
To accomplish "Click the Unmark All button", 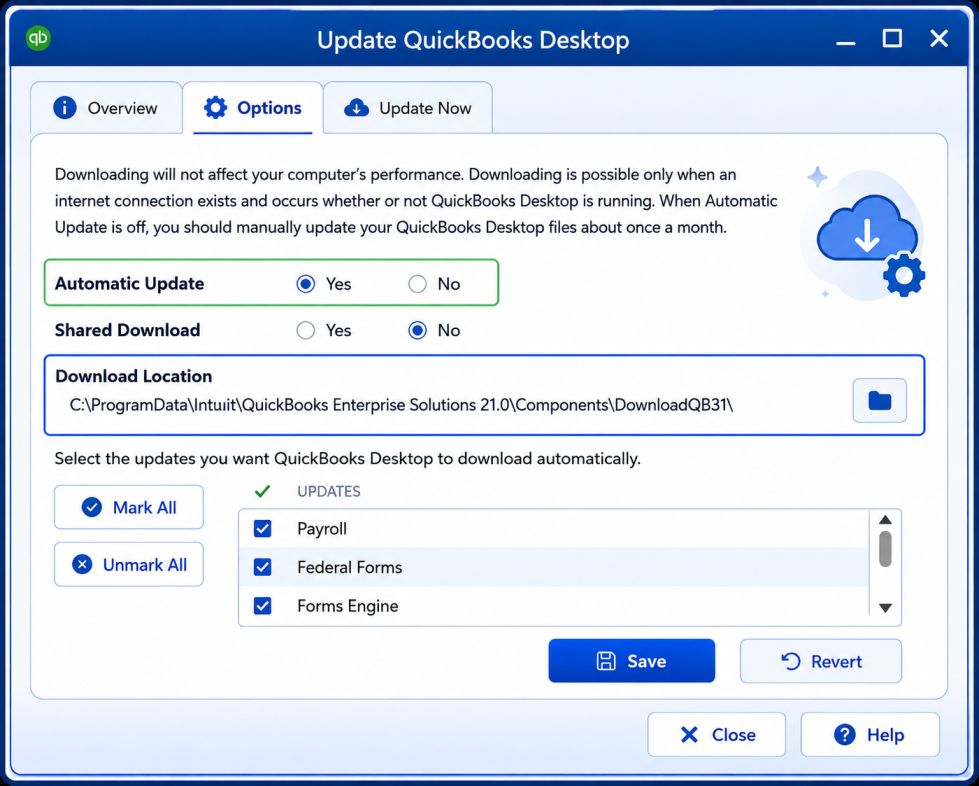I will (129, 564).
